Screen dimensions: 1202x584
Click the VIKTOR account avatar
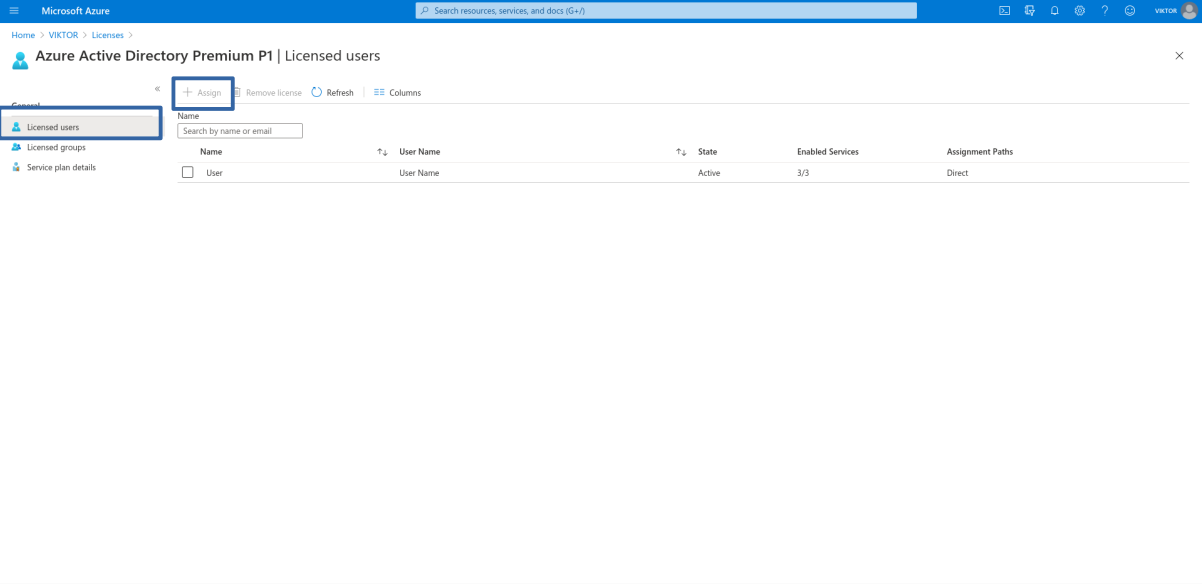pos(1189,11)
